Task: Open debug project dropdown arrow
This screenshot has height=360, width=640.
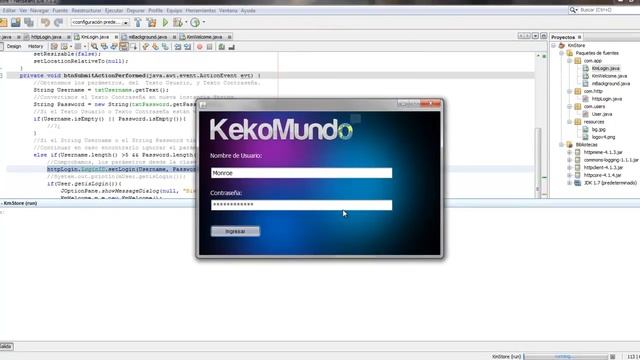Action: 186,22
